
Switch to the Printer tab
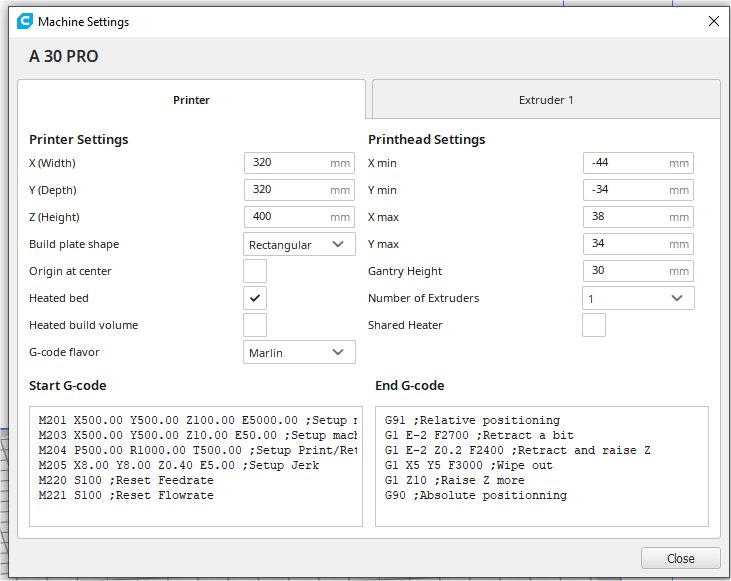point(191,100)
